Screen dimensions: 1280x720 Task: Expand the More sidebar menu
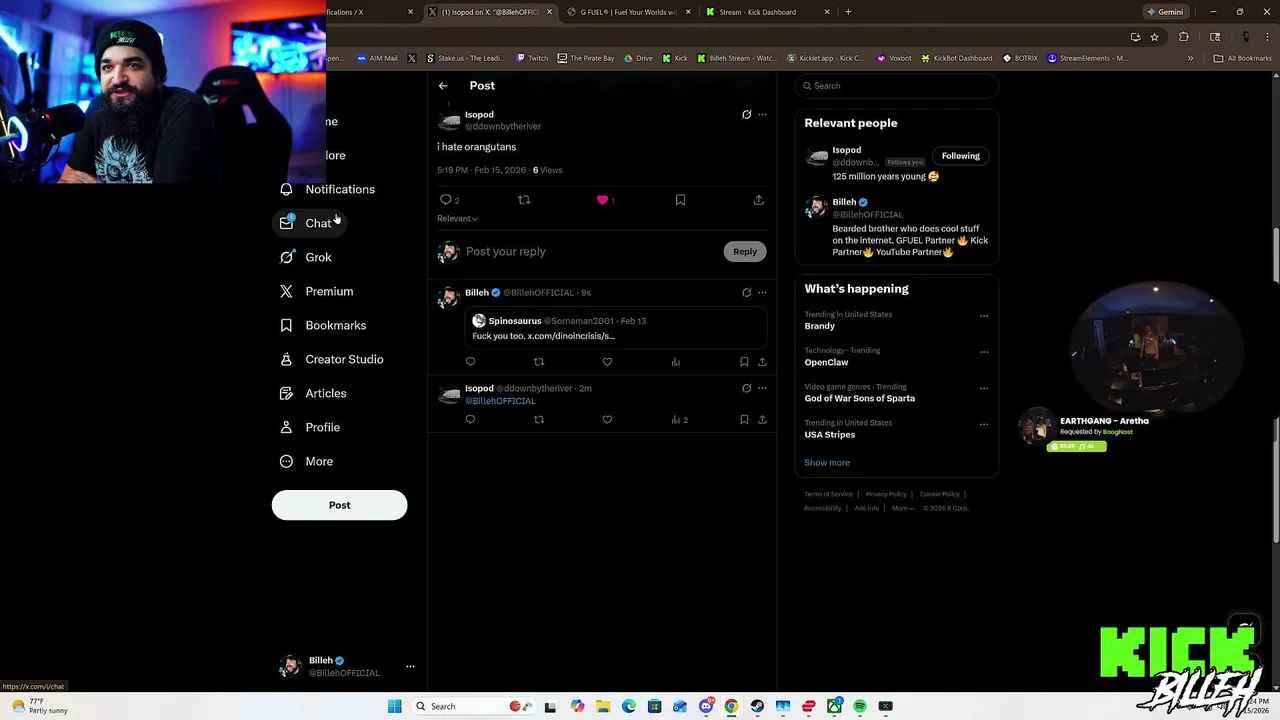[x=307, y=462]
